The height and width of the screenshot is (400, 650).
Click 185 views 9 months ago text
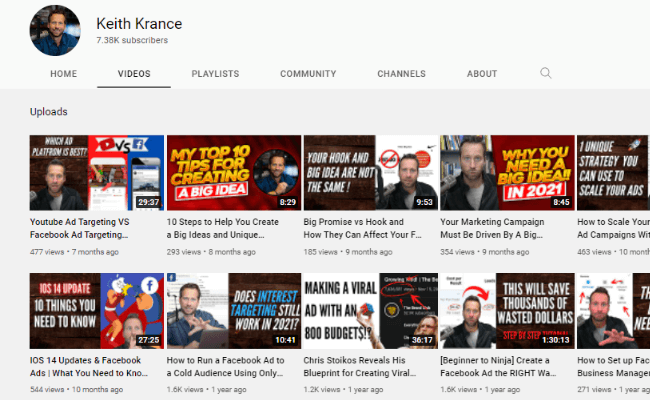[x=348, y=252]
